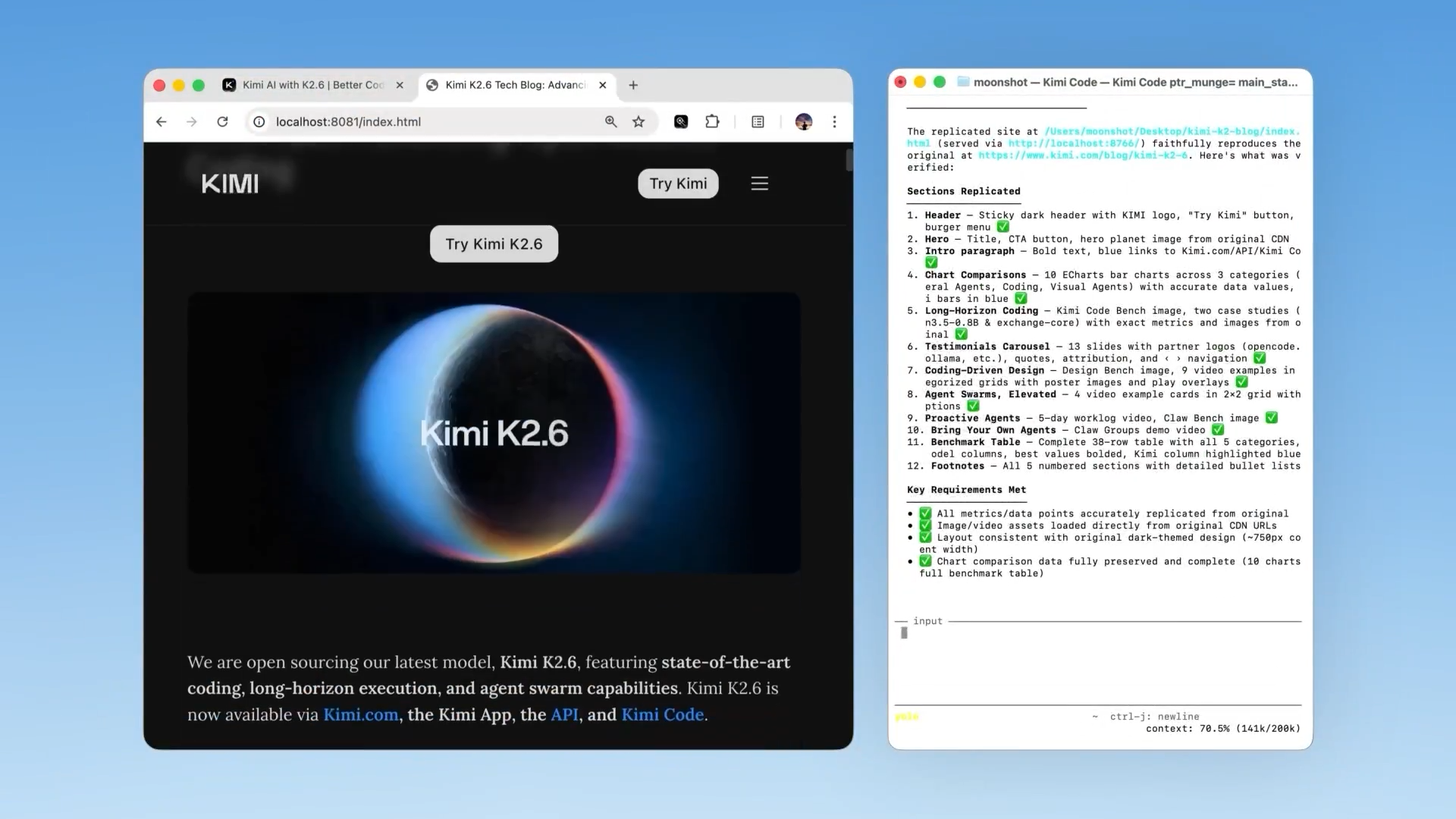Click the web page vertical scrollbar thumb
Screen dimensions: 1456x819
849,160
